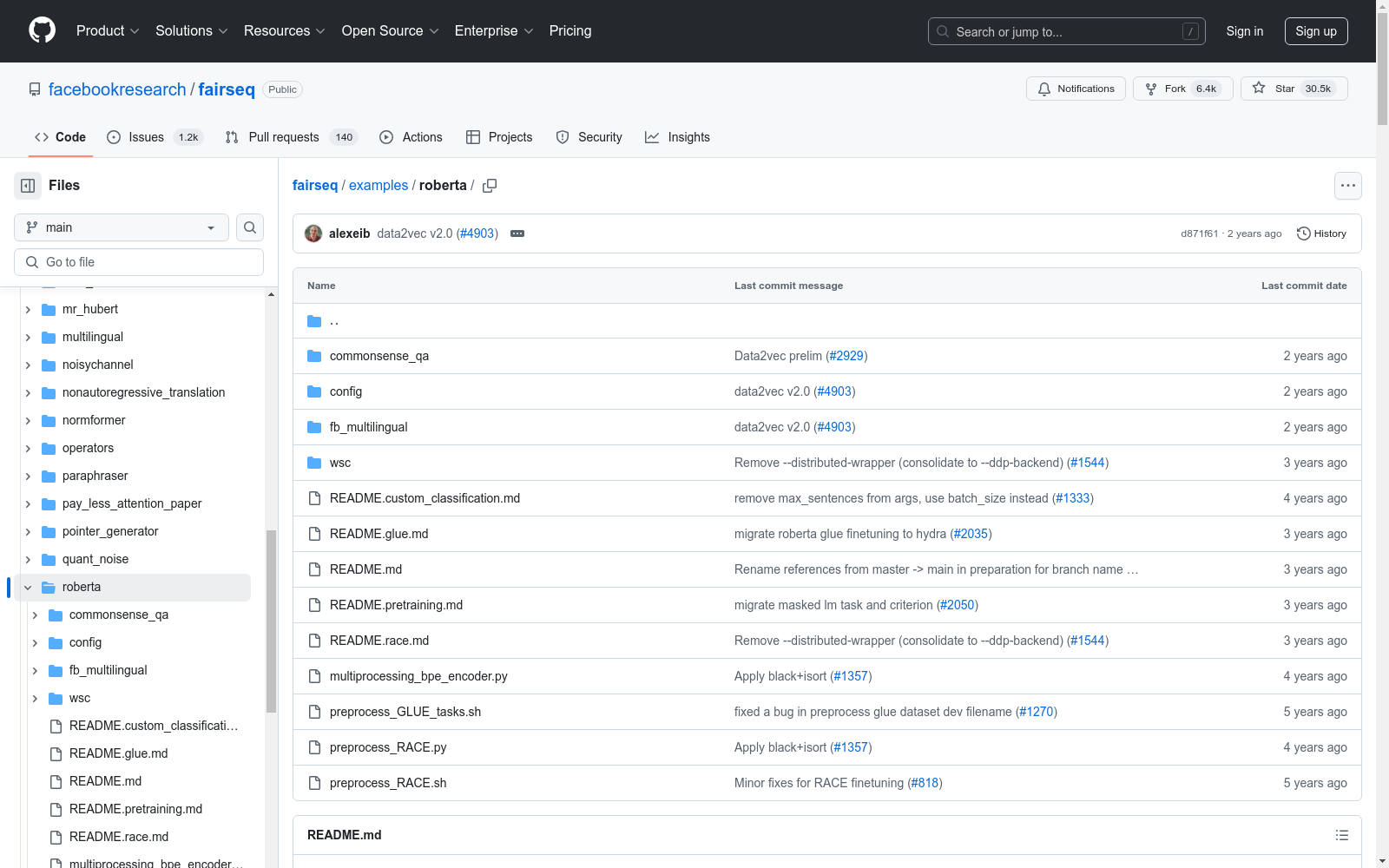Image resolution: width=1389 pixels, height=868 pixels.
Task: Click the repository icon beside facebookresearch
Action: click(35, 89)
